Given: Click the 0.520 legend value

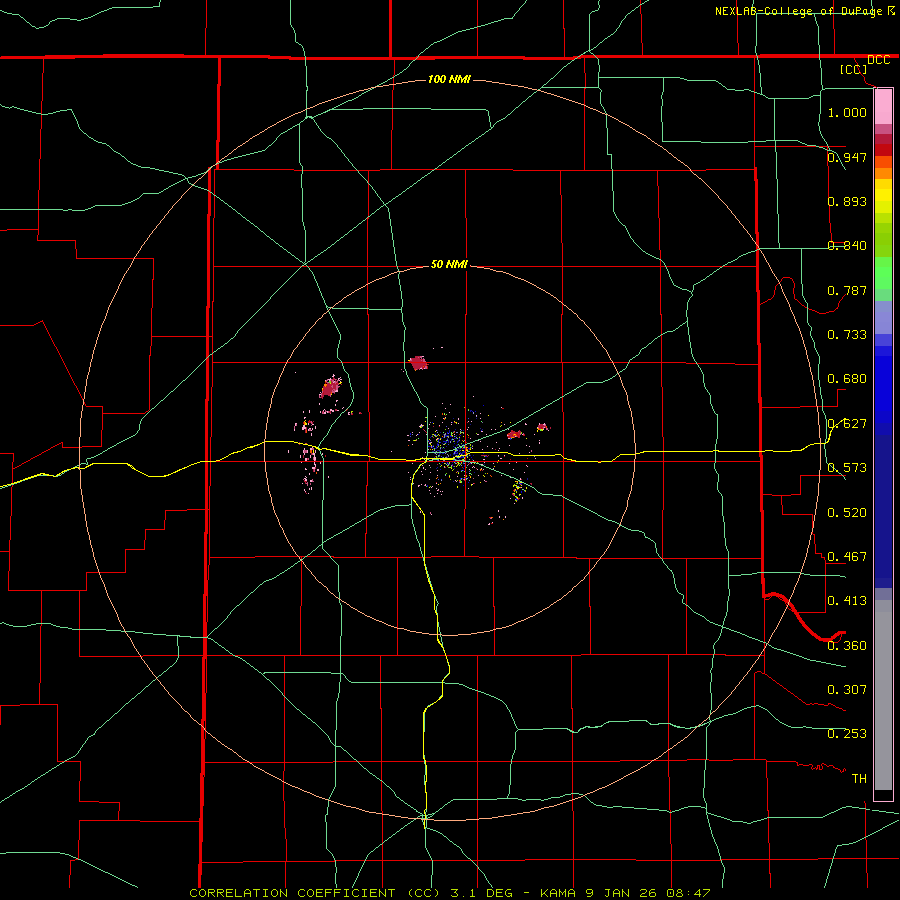Looking at the screenshot, I should click(x=847, y=512).
